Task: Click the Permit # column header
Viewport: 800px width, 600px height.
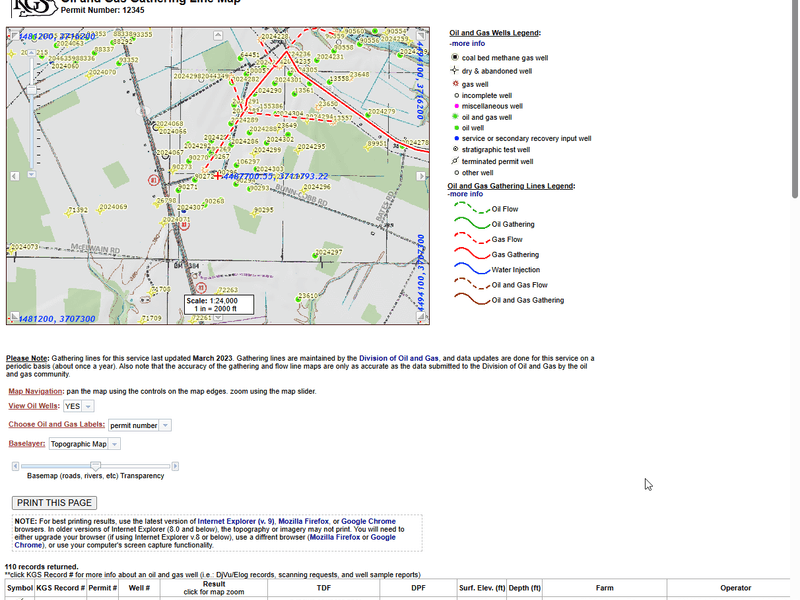Action: (x=103, y=588)
